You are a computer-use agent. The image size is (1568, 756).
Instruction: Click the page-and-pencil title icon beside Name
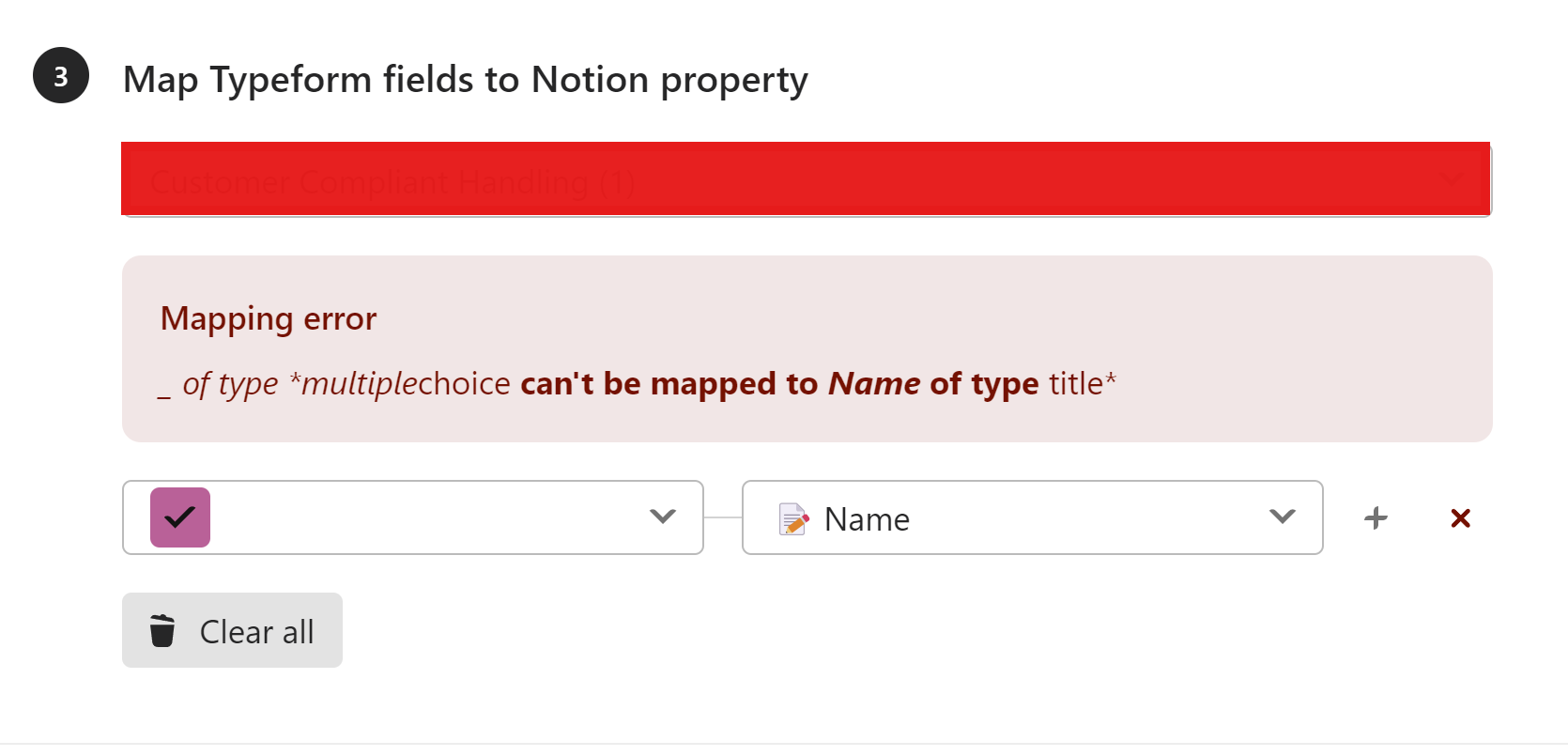pos(794,518)
